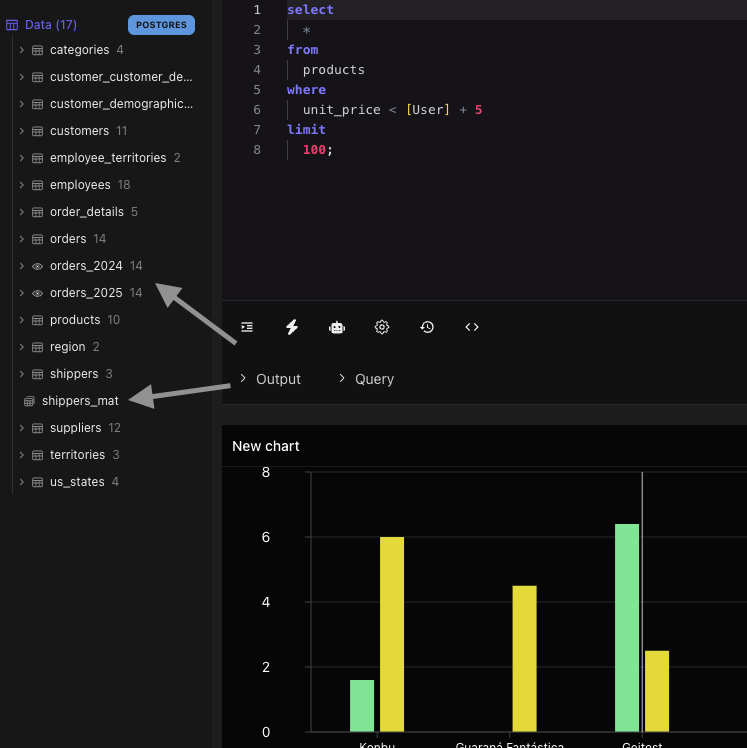Open the AI robot assistant icon

coord(337,327)
